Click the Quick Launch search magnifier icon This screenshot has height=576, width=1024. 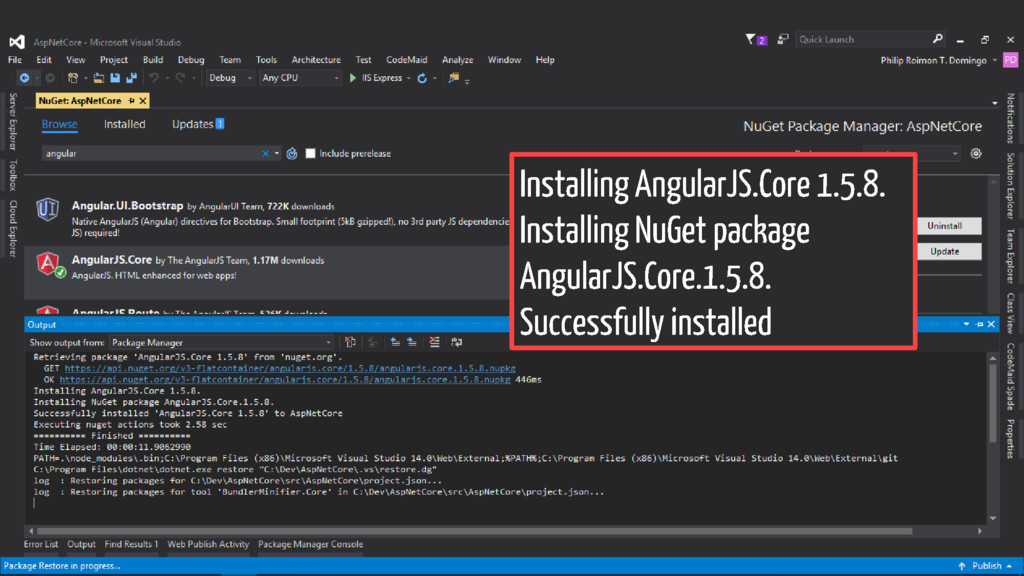tap(938, 39)
